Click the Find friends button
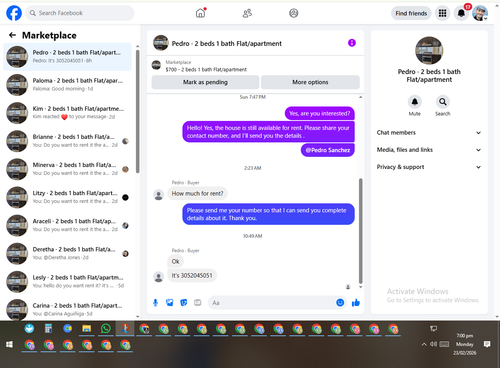Screen dimensions: 500x368 (411, 13)
